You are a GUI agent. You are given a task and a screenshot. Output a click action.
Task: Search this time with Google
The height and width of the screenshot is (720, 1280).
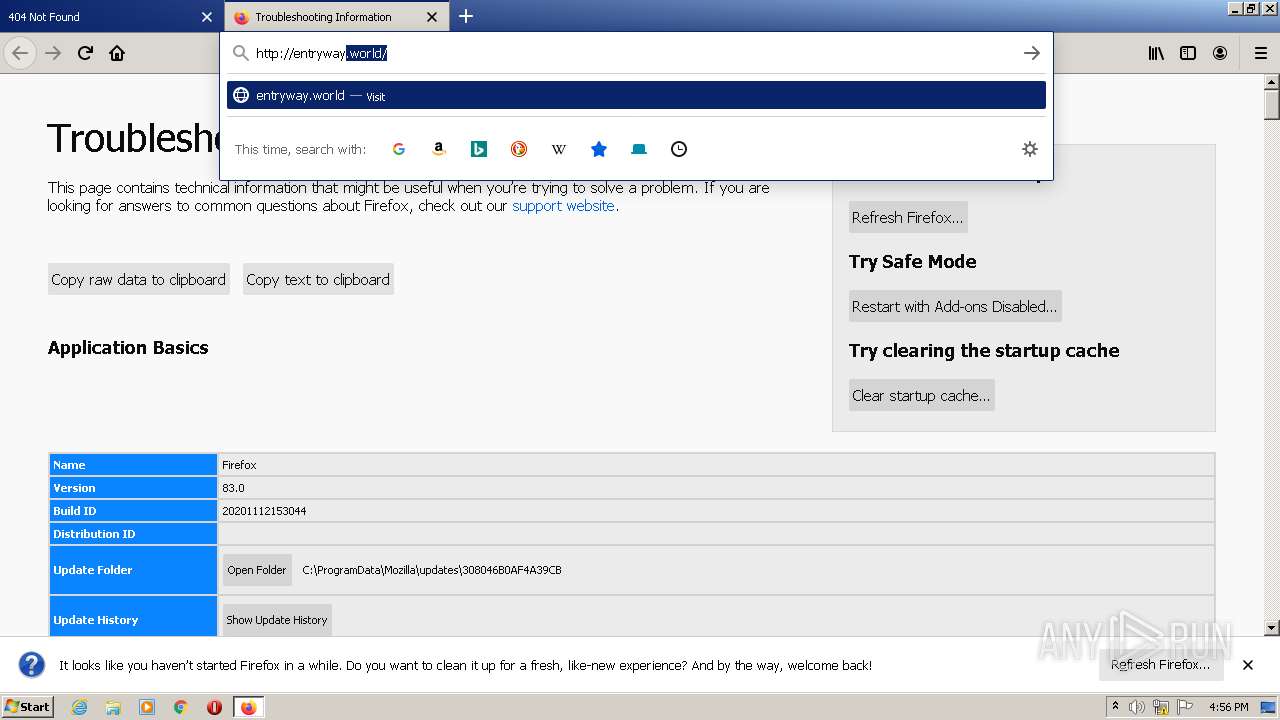coord(399,149)
